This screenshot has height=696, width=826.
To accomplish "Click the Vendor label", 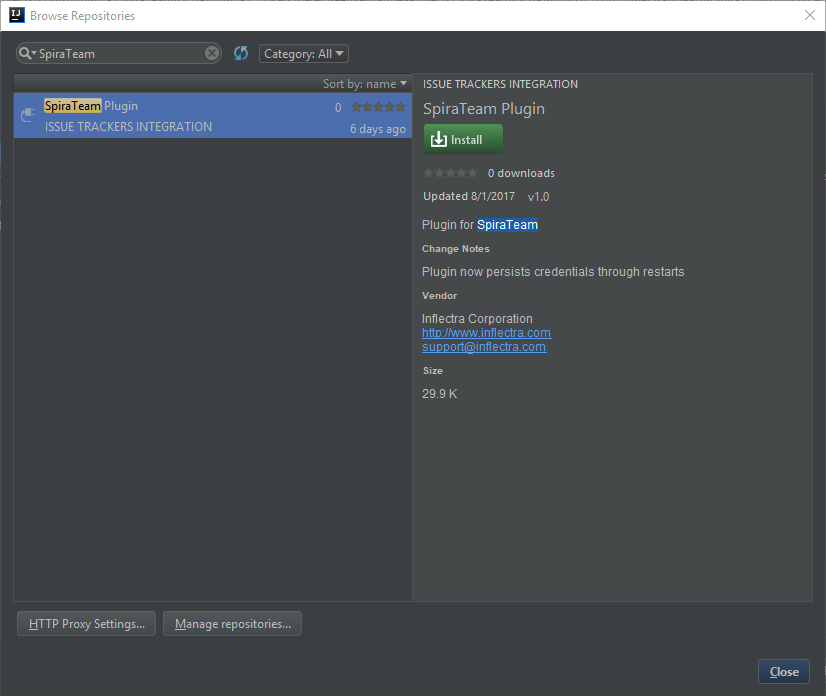I will (439, 296).
